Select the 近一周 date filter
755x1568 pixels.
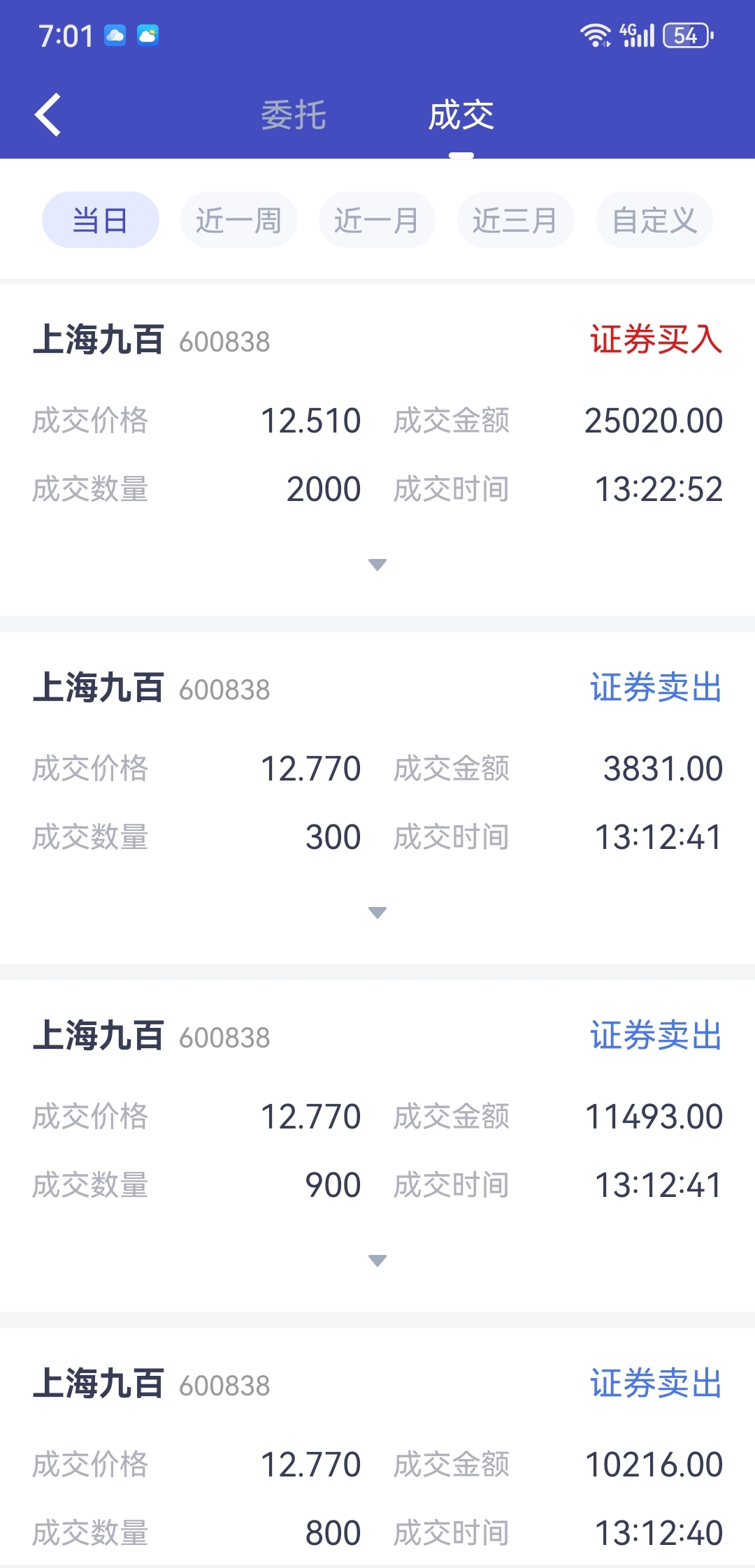point(239,220)
